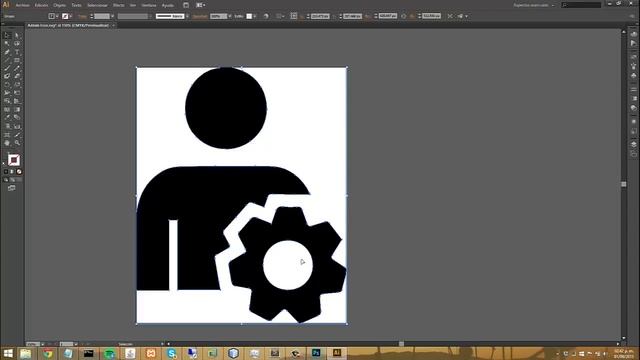The height and width of the screenshot is (360, 640).
Task: Open the Color panel icon
Action: click(x=633, y=35)
